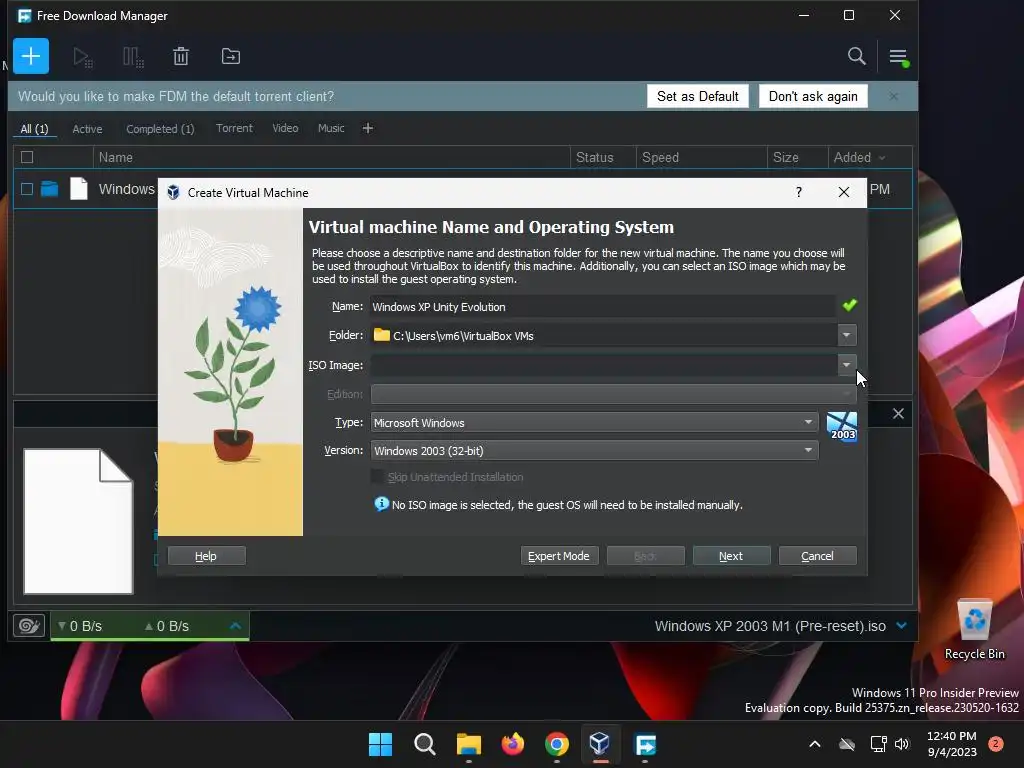This screenshot has width=1024, height=768.
Task: Open the Folder dropdown arrow in VirtualBox
Action: (x=846, y=335)
